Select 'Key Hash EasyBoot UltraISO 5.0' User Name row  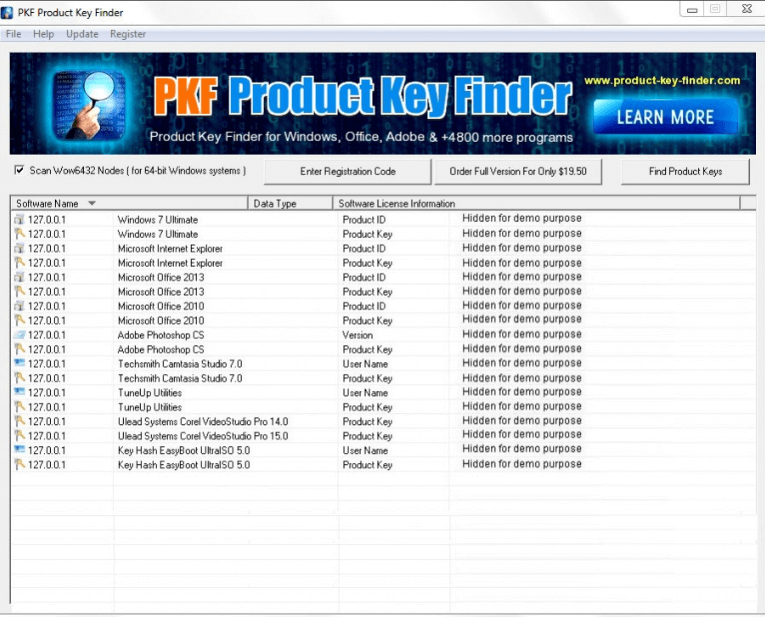coord(184,450)
